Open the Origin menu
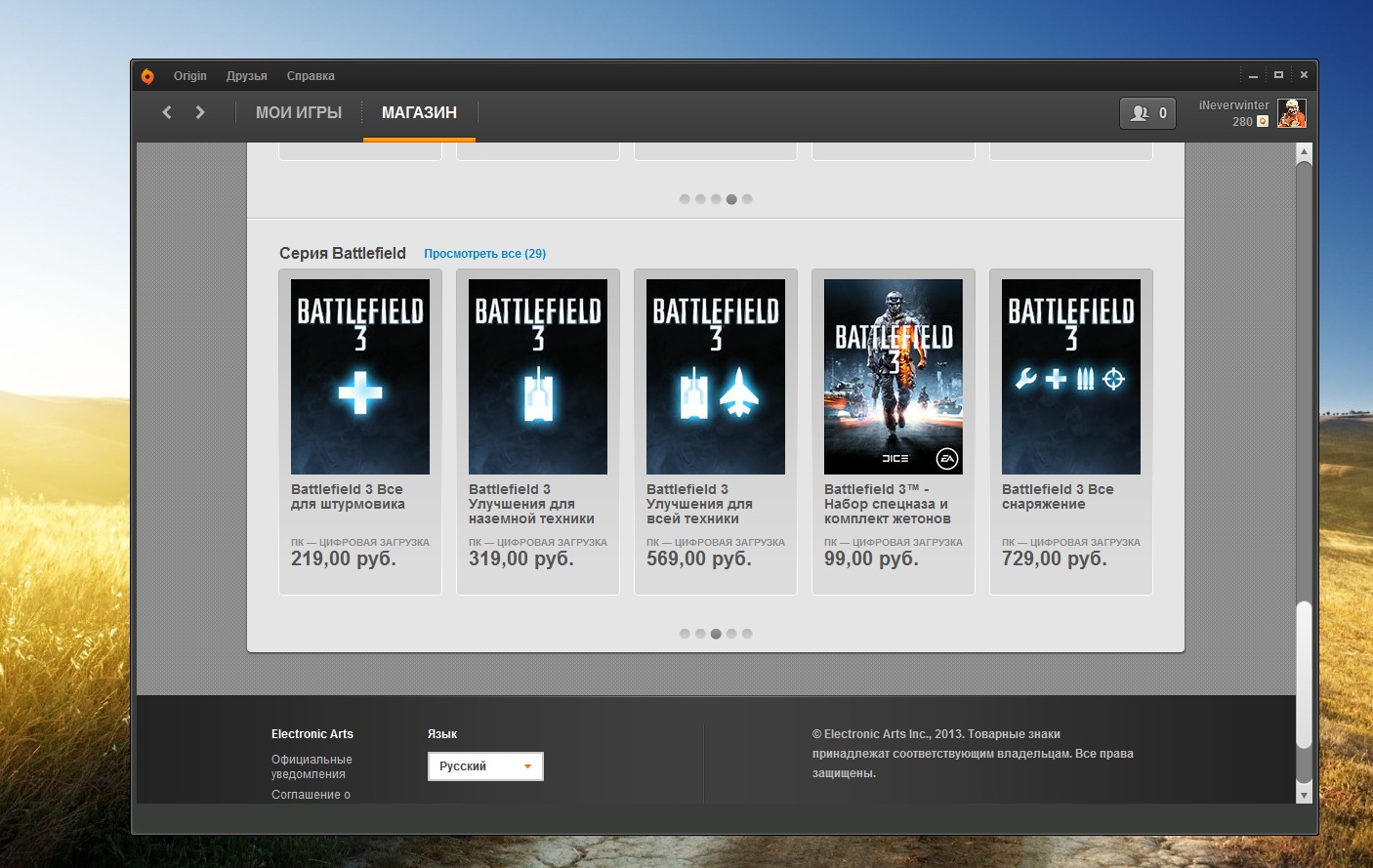1373x868 pixels. click(190, 76)
